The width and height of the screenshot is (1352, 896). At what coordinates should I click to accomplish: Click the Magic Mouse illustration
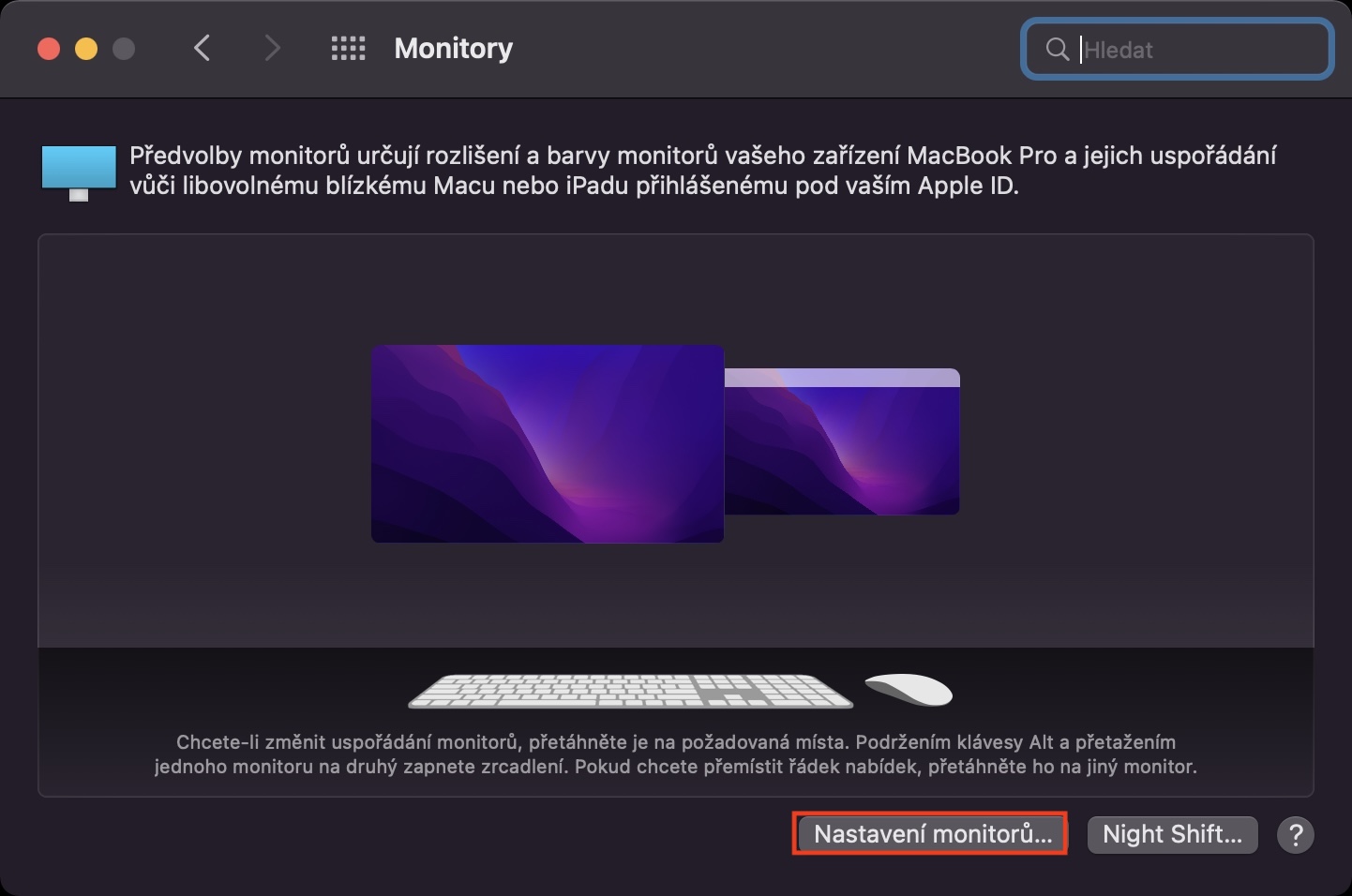coord(909,689)
